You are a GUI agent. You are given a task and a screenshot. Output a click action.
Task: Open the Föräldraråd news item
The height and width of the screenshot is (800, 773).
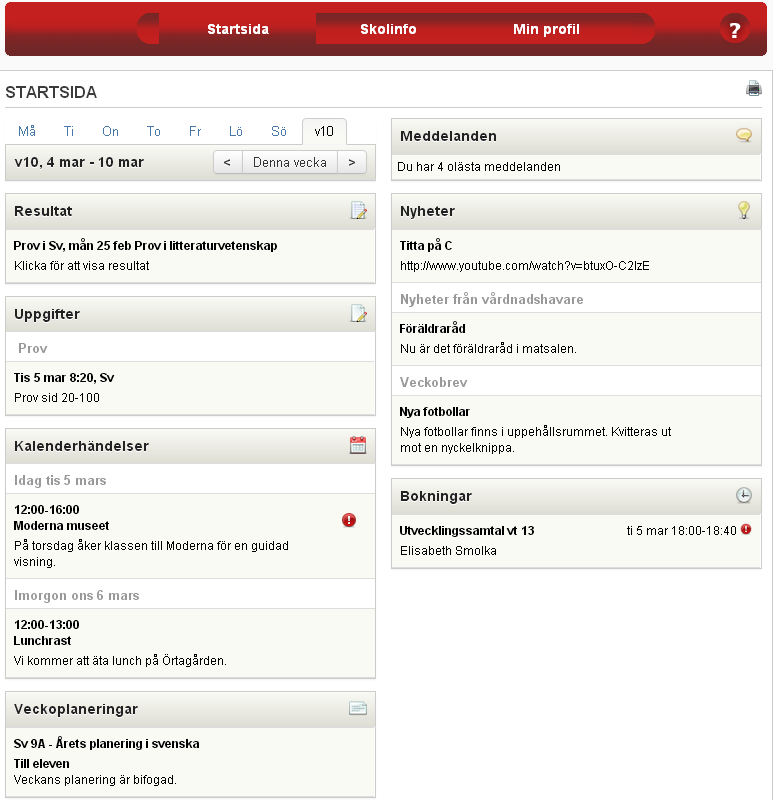pos(432,329)
